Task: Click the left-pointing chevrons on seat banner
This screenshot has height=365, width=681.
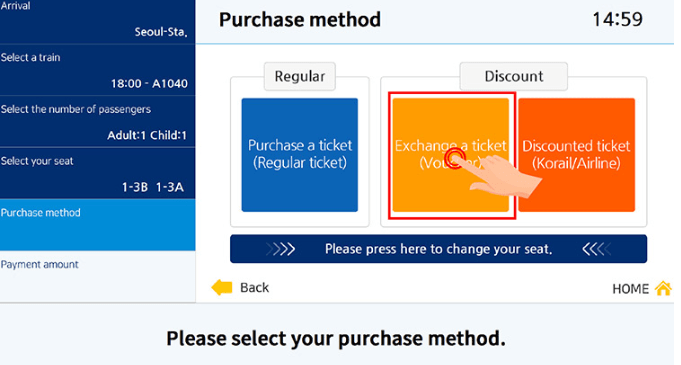Action: (597, 249)
